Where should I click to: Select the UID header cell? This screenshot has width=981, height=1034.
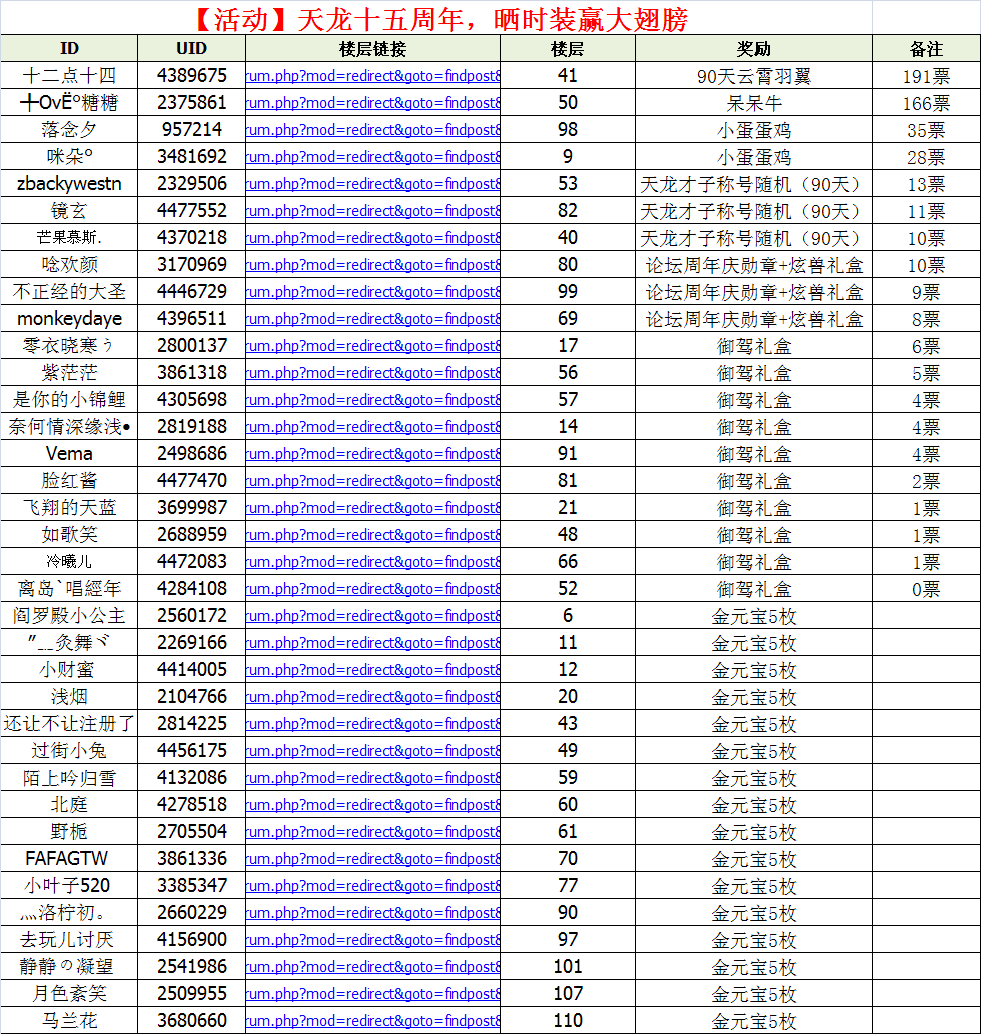pos(192,49)
